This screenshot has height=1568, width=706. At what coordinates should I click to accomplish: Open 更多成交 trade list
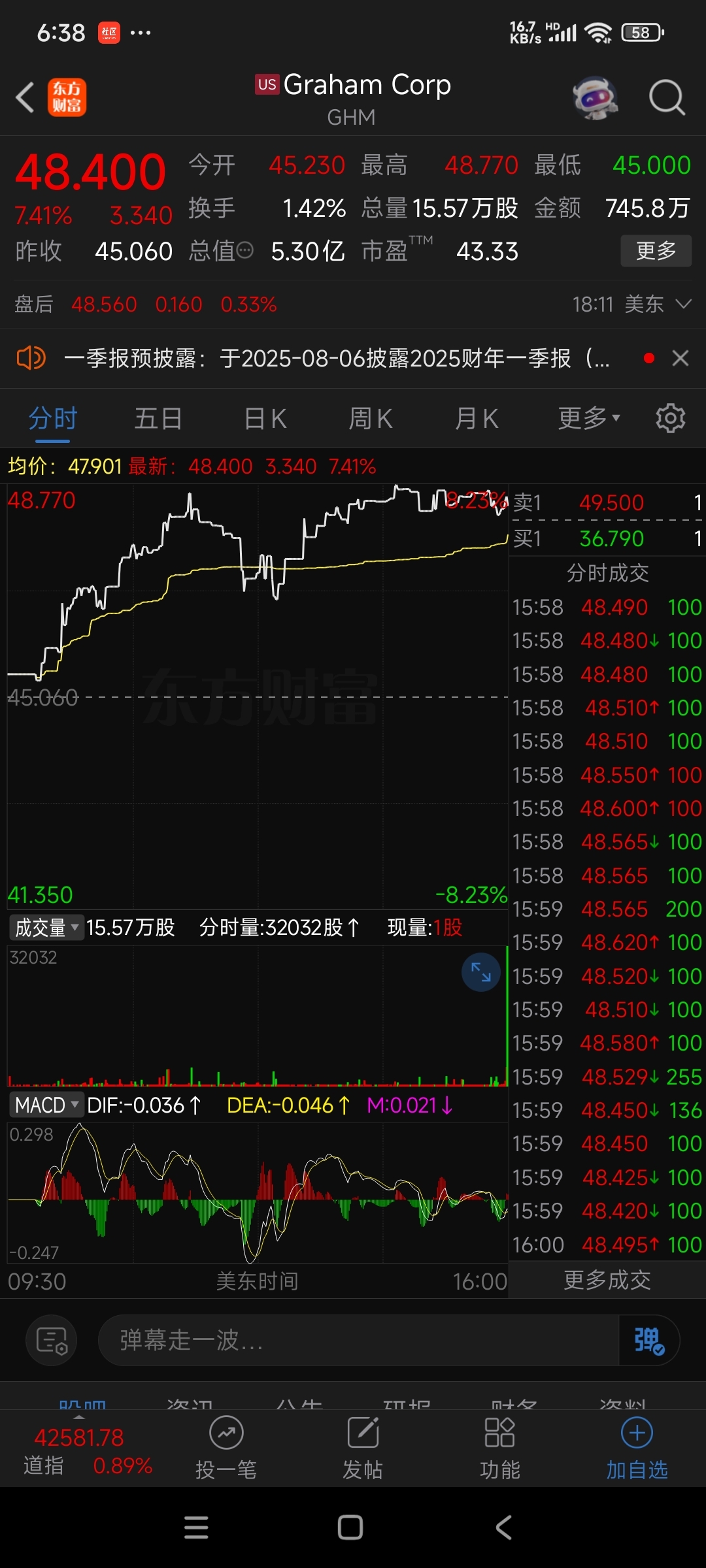tap(607, 1280)
